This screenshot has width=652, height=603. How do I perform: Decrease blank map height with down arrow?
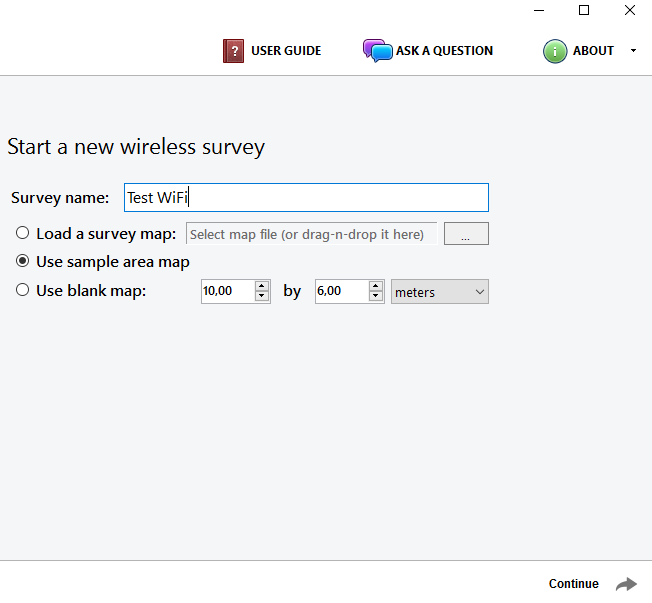click(x=375, y=296)
